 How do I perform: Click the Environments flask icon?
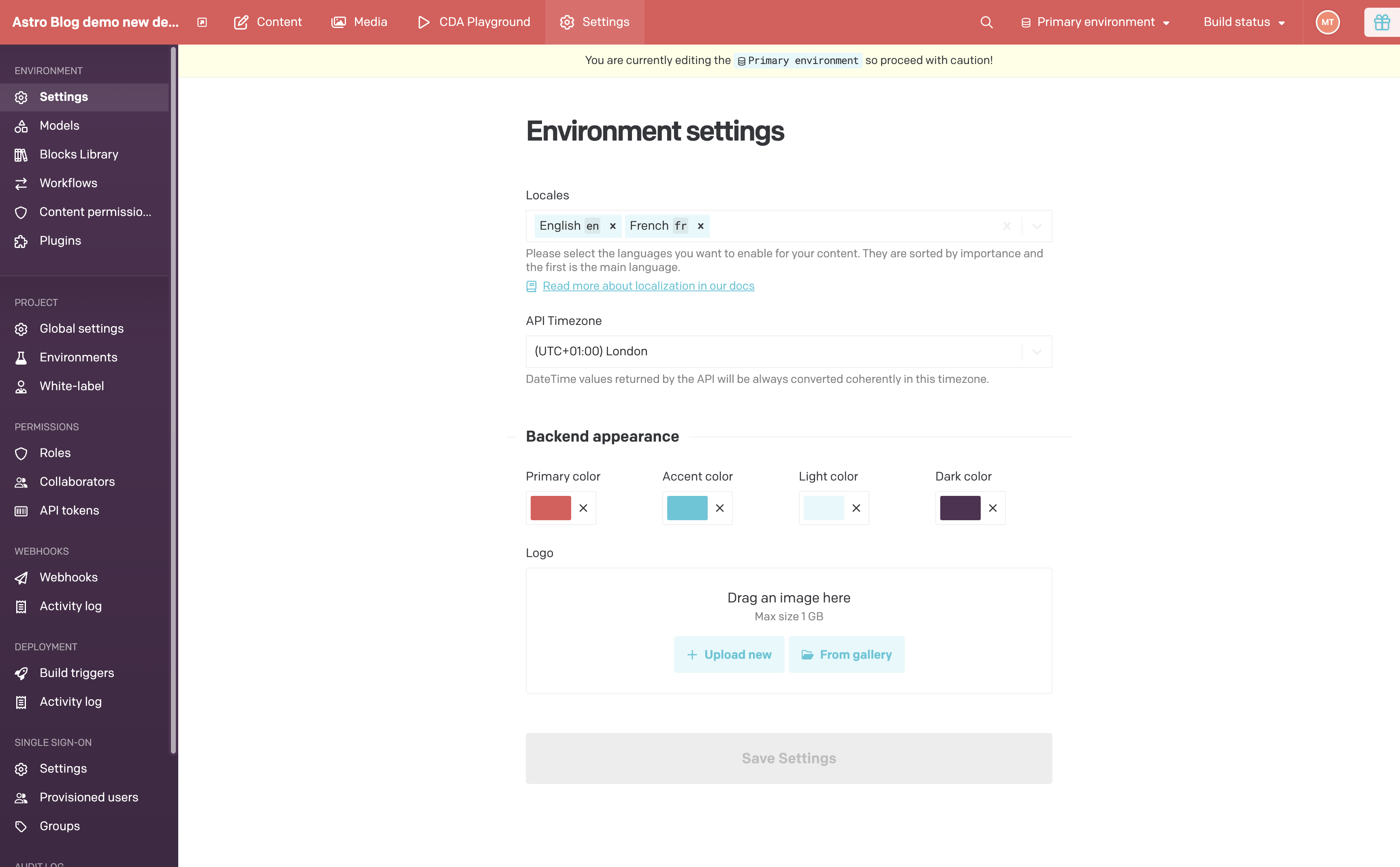pos(21,358)
